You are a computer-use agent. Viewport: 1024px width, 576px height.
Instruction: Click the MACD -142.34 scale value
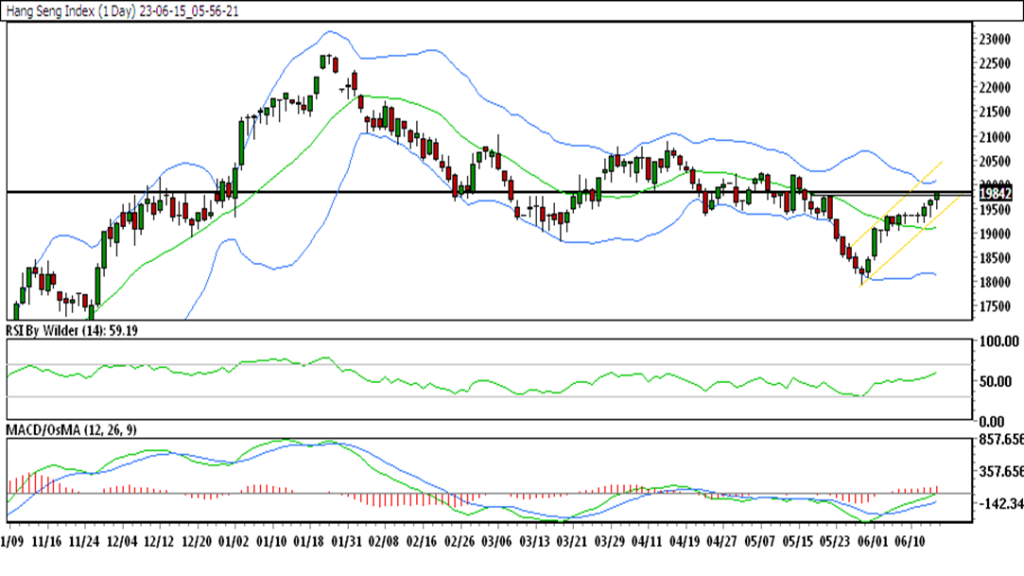tap(1000, 504)
